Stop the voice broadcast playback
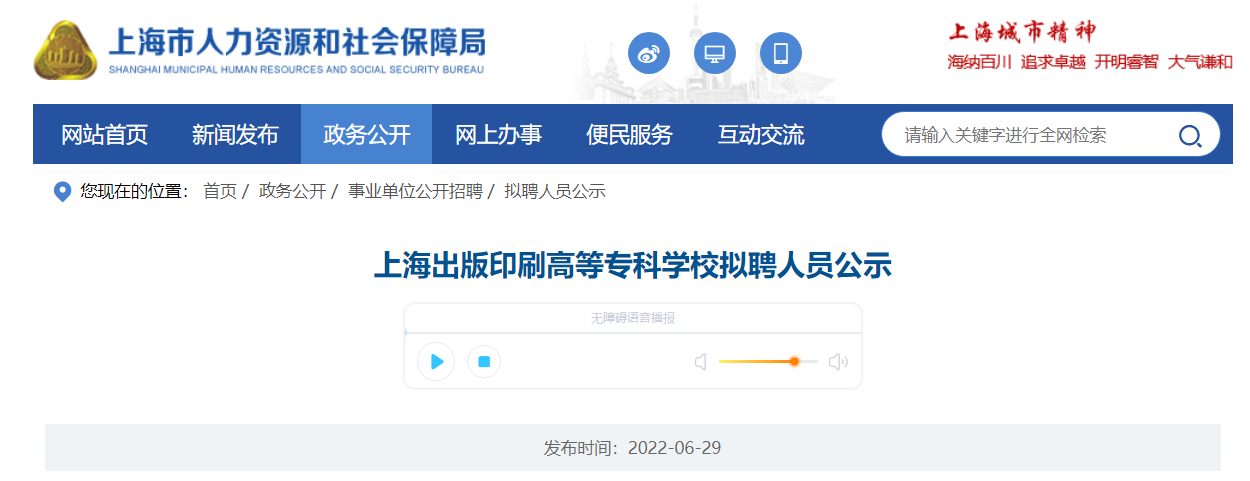 pos(484,361)
